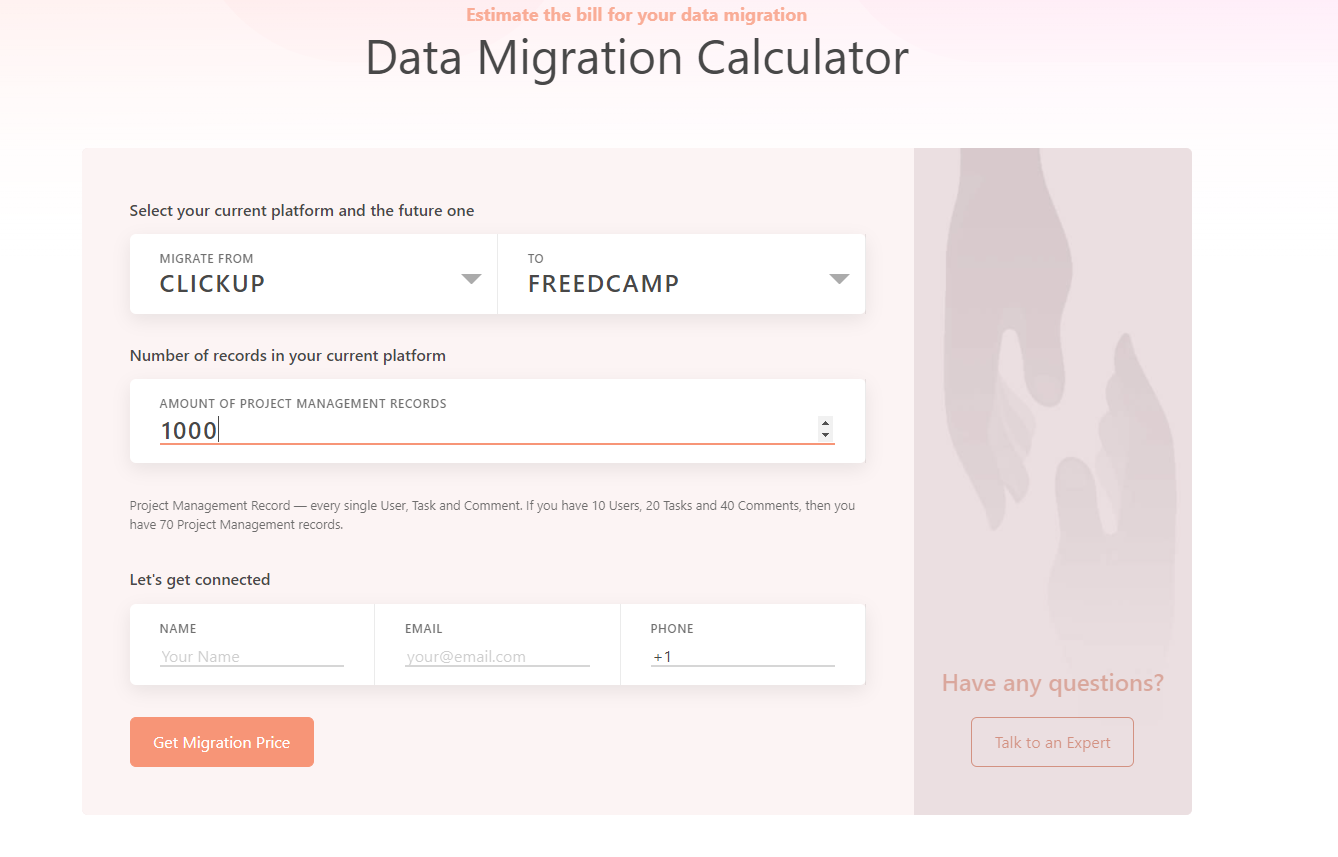Click "Number of records in your current platform" label

288,356
